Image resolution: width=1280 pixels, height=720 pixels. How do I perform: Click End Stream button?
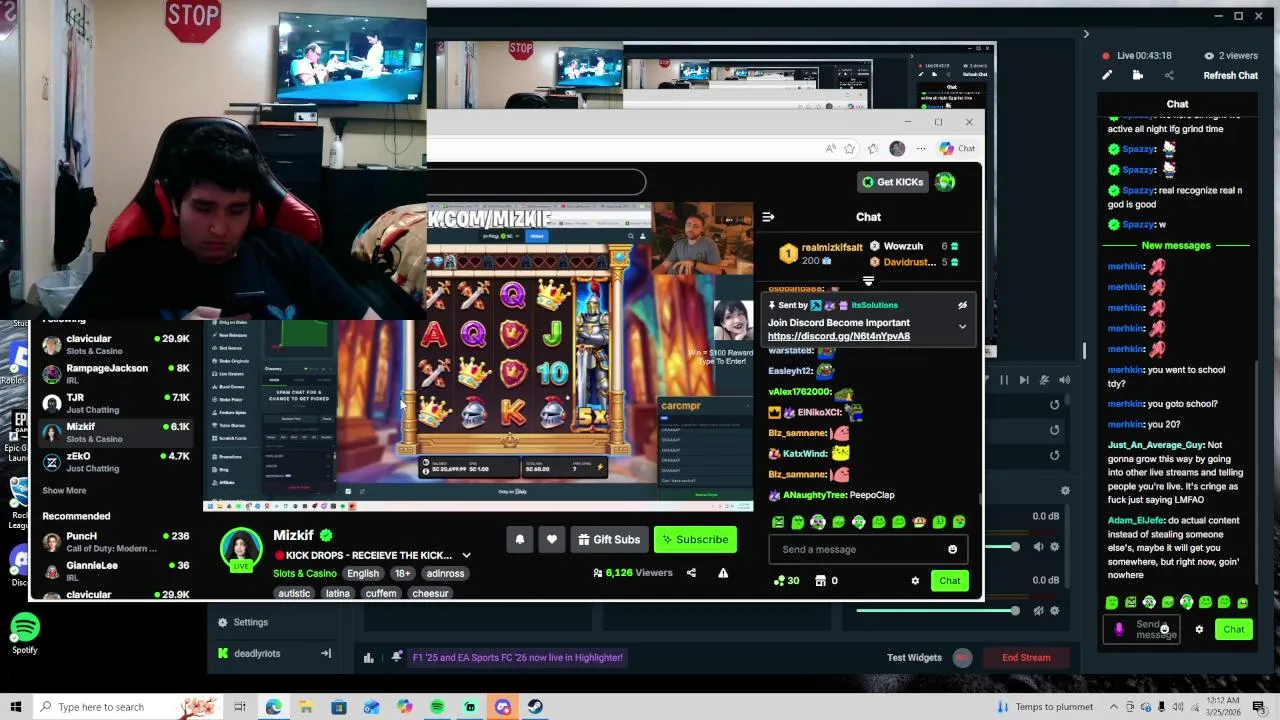click(x=1026, y=657)
